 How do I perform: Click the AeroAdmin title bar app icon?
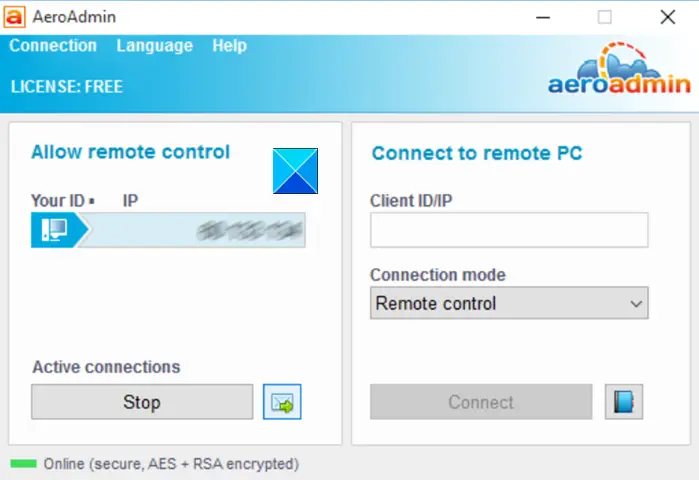15,16
